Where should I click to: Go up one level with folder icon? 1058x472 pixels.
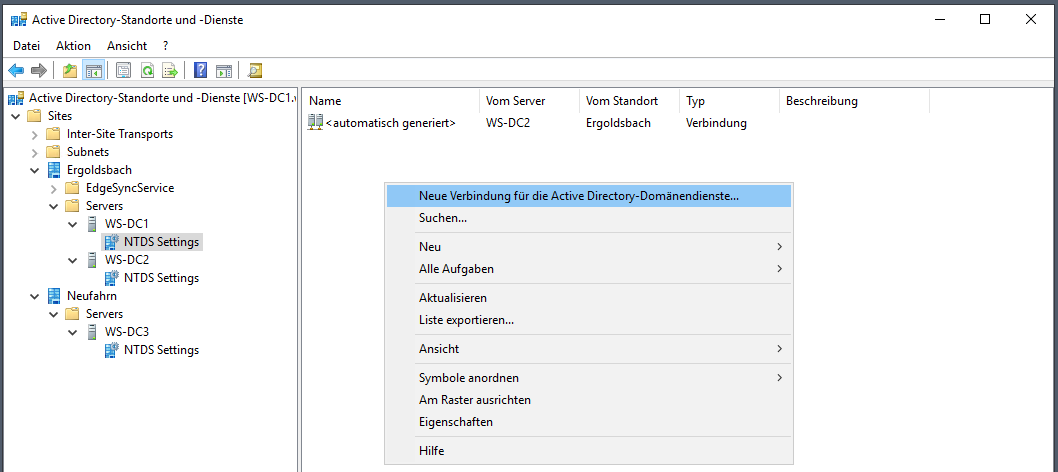70,70
